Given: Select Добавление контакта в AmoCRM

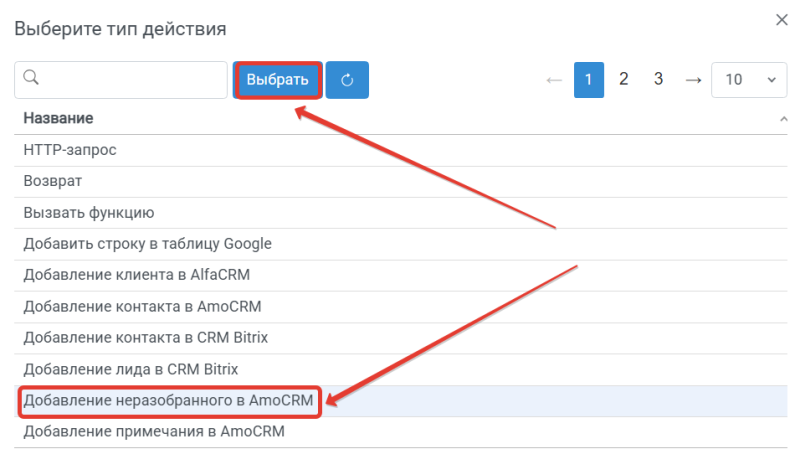Looking at the screenshot, I should pos(401,307).
